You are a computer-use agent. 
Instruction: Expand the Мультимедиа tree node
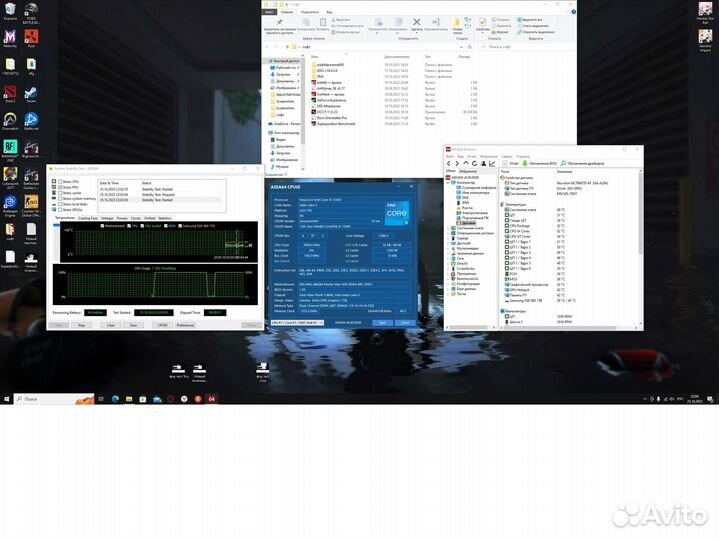[448, 248]
